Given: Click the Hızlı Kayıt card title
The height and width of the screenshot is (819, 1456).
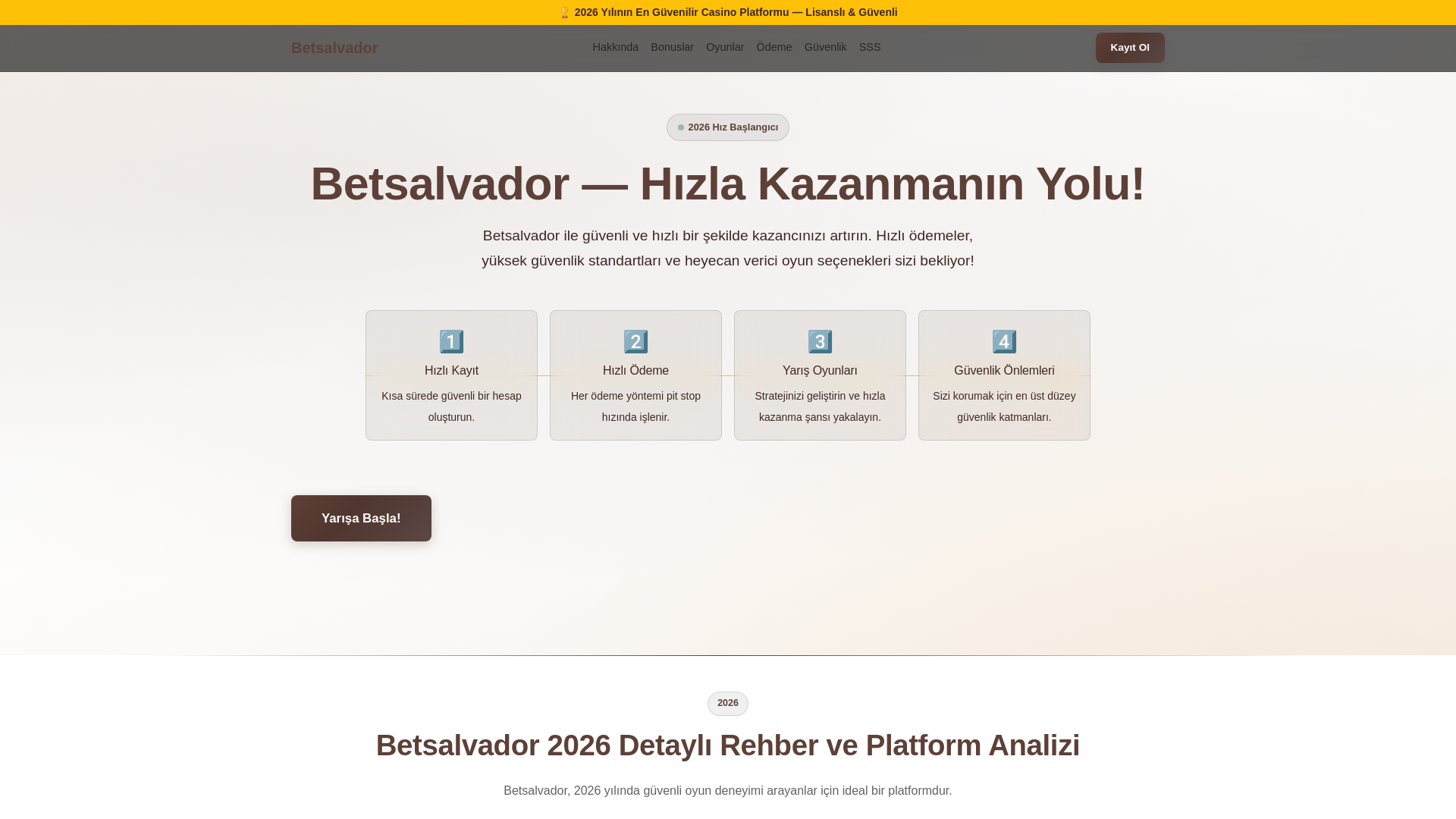Looking at the screenshot, I should [451, 371].
